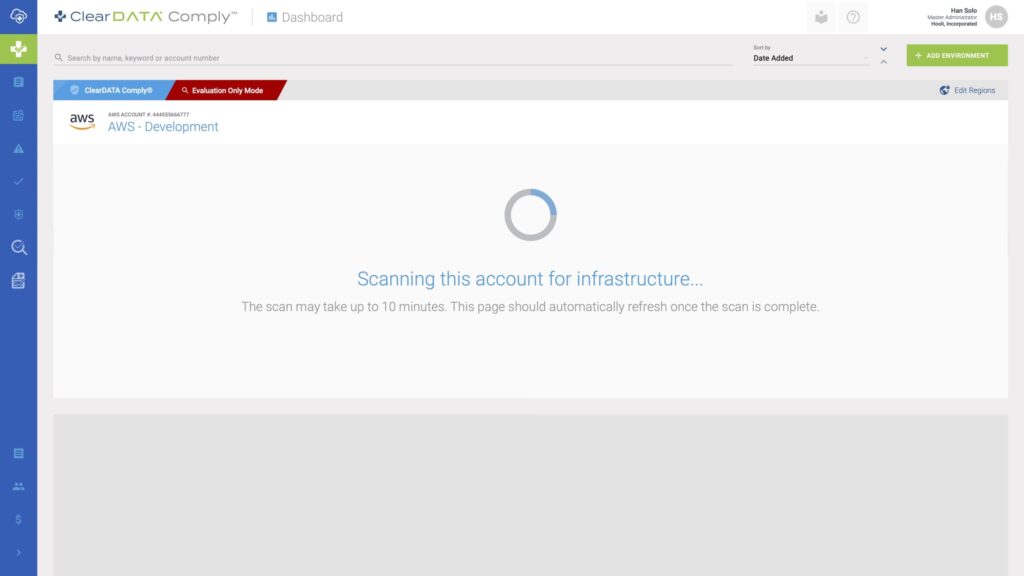Screen dimensions: 1024x576
Task: Click the reading guide icon in header
Action: click(821, 17)
